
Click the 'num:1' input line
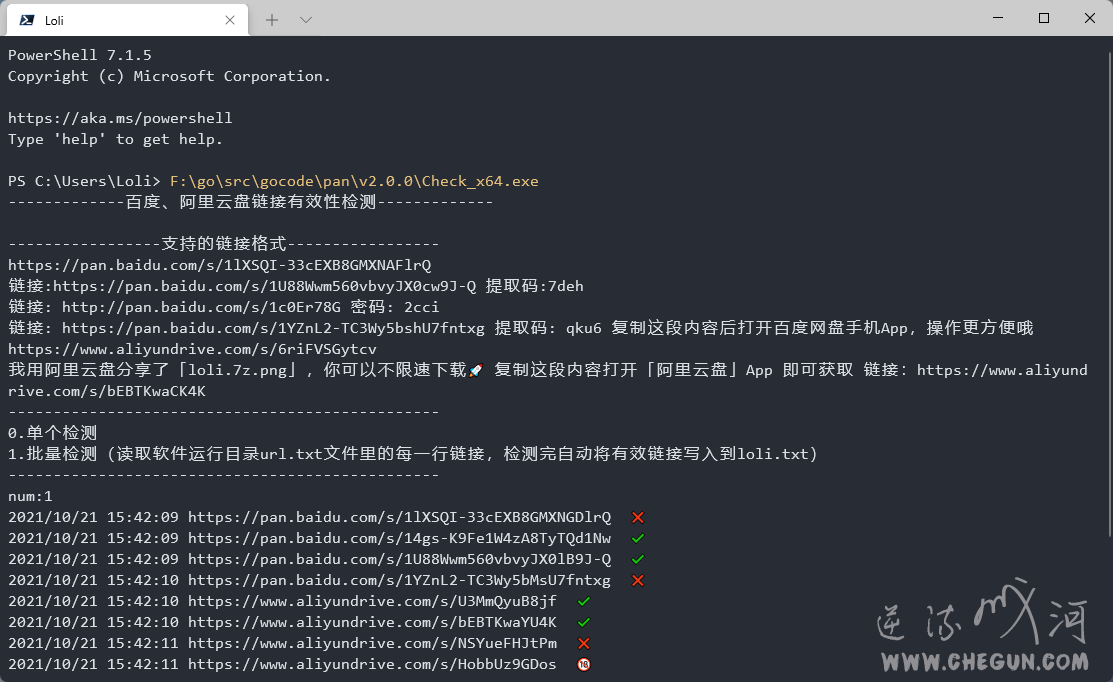click(x=31, y=496)
